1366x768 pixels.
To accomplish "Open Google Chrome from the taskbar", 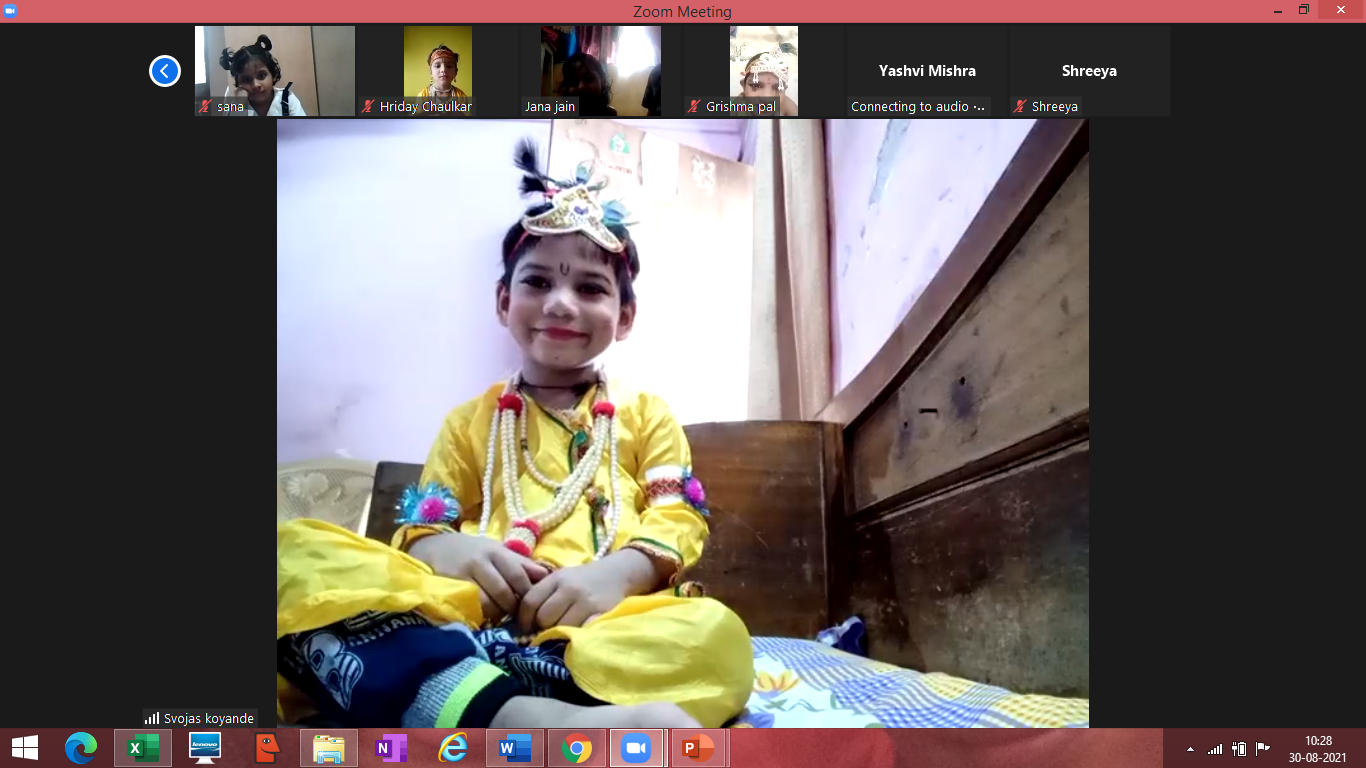I will tap(576, 748).
